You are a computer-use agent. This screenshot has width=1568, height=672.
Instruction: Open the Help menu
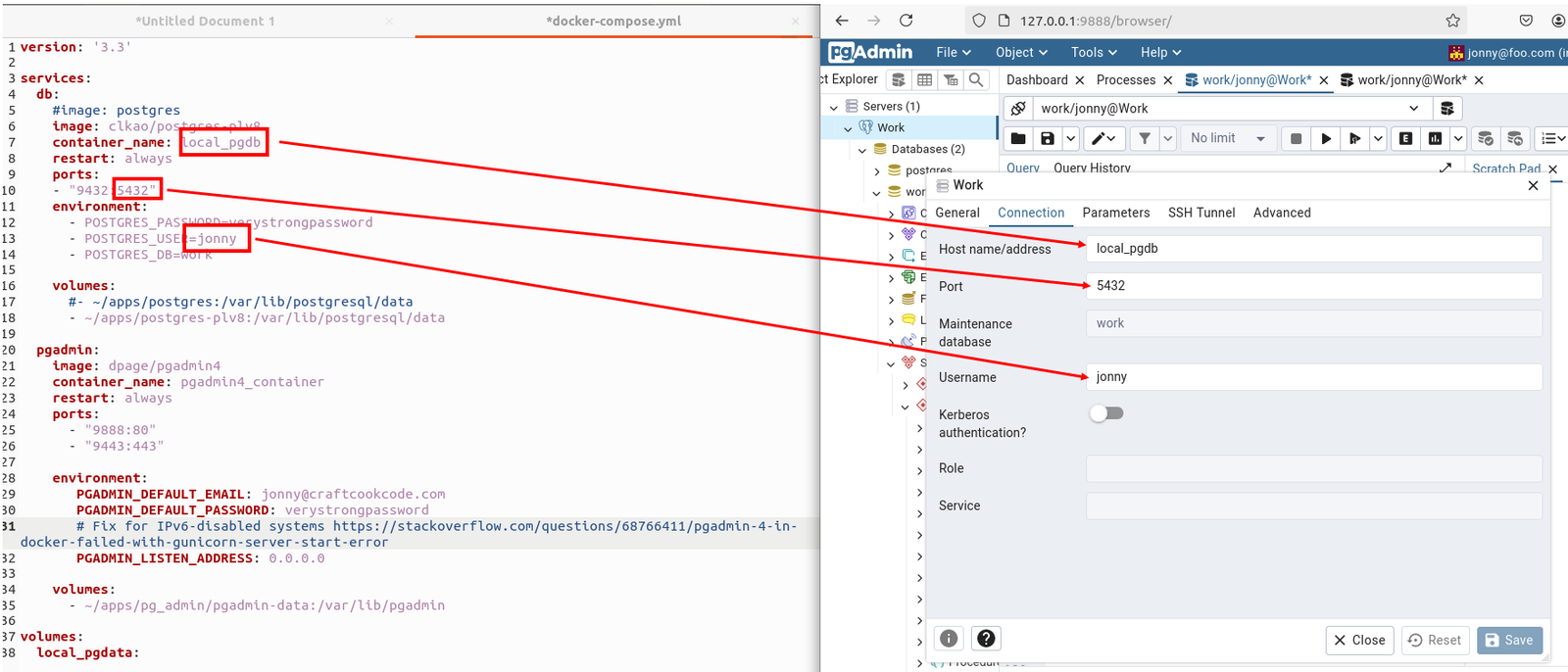pyautogui.click(x=1160, y=52)
